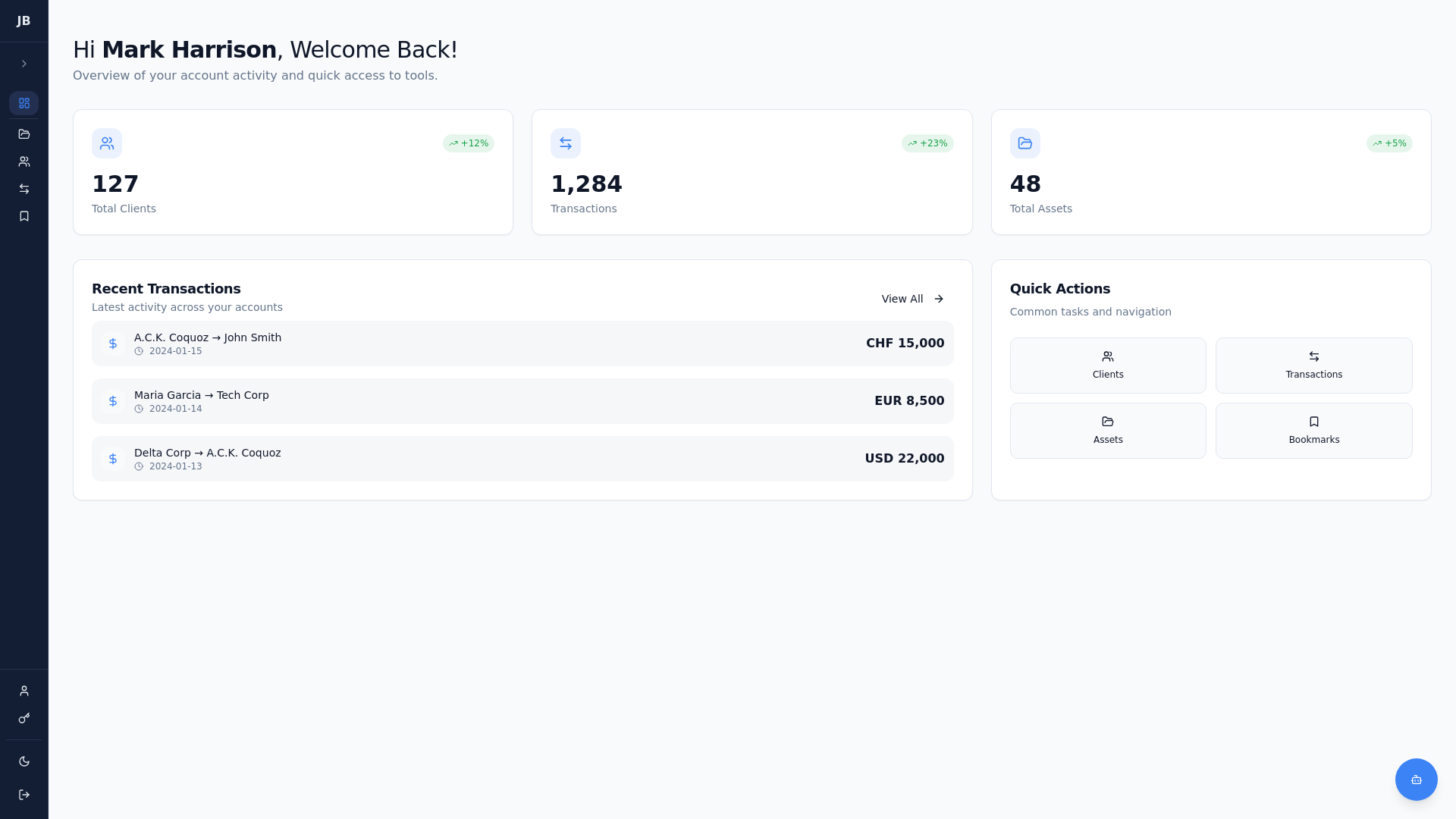Image resolution: width=1456 pixels, height=819 pixels.
Task: Click the +5% growth badge
Action: pyautogui.click(x=1389, y=143)
